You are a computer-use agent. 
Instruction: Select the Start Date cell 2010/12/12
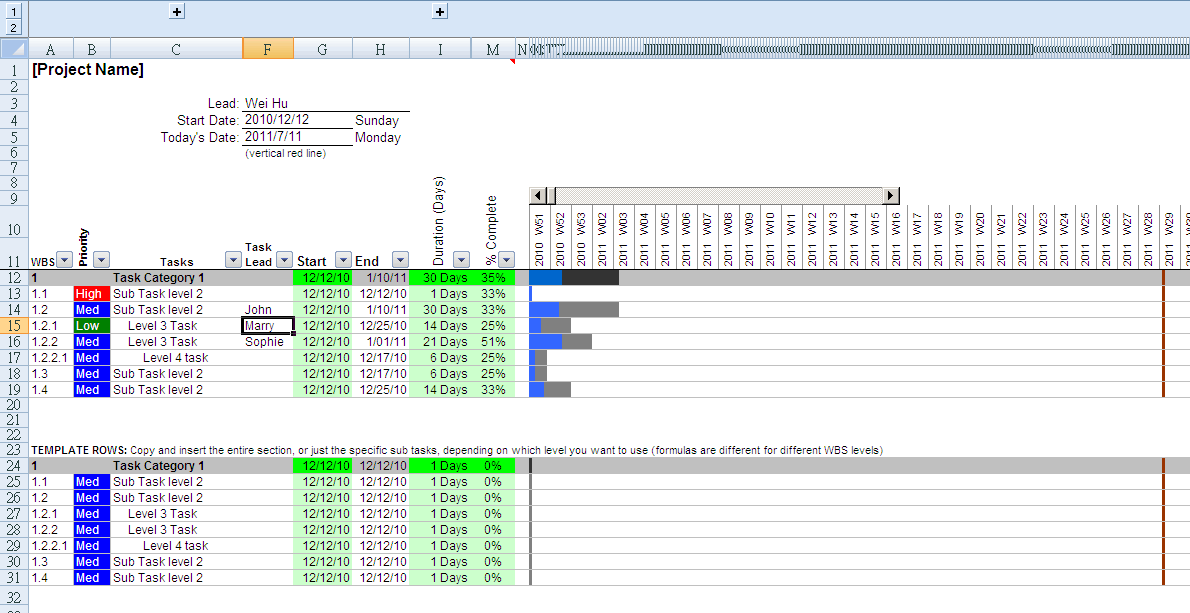tap(298, 120)
